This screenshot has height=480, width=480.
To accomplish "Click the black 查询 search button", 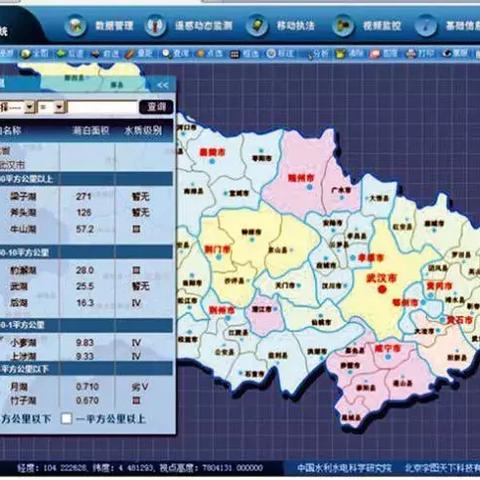I will [156, 107].
